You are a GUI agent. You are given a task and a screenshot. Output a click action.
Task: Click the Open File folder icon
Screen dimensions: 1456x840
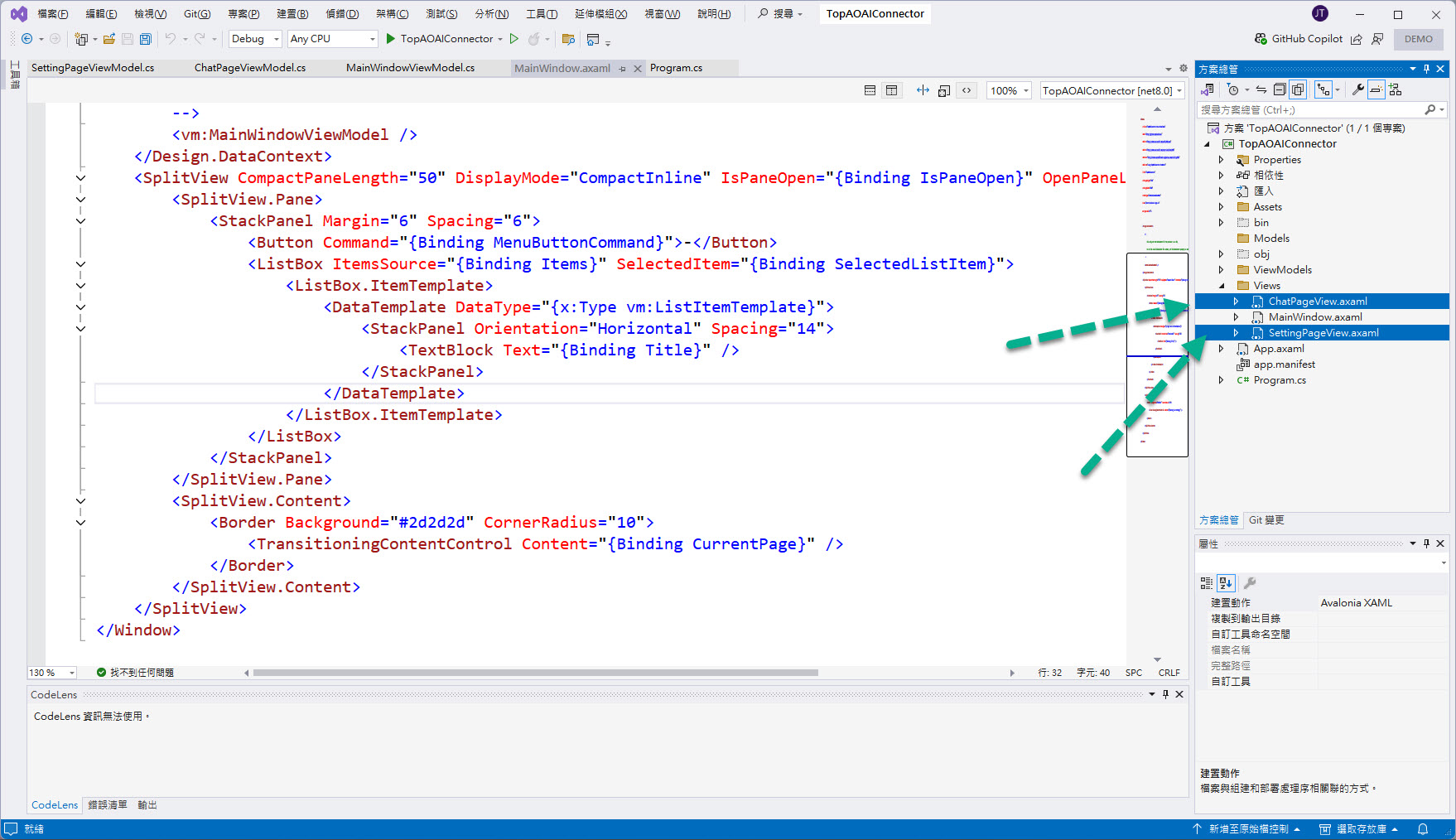click(108, 39)
